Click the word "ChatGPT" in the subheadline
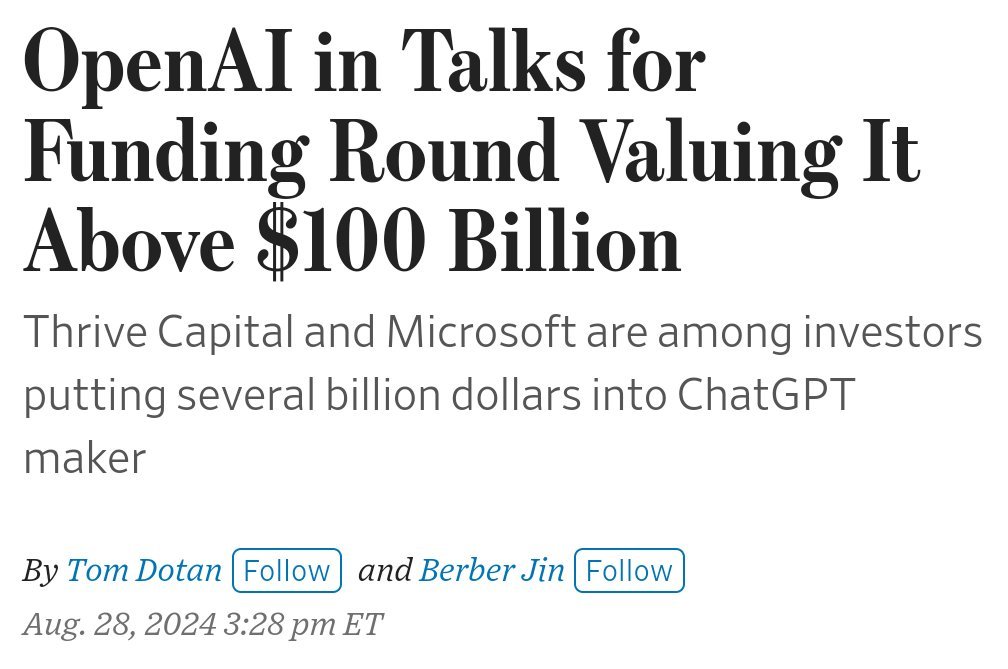The width and height of the screenshot is (1008, 669). point(766,395)
